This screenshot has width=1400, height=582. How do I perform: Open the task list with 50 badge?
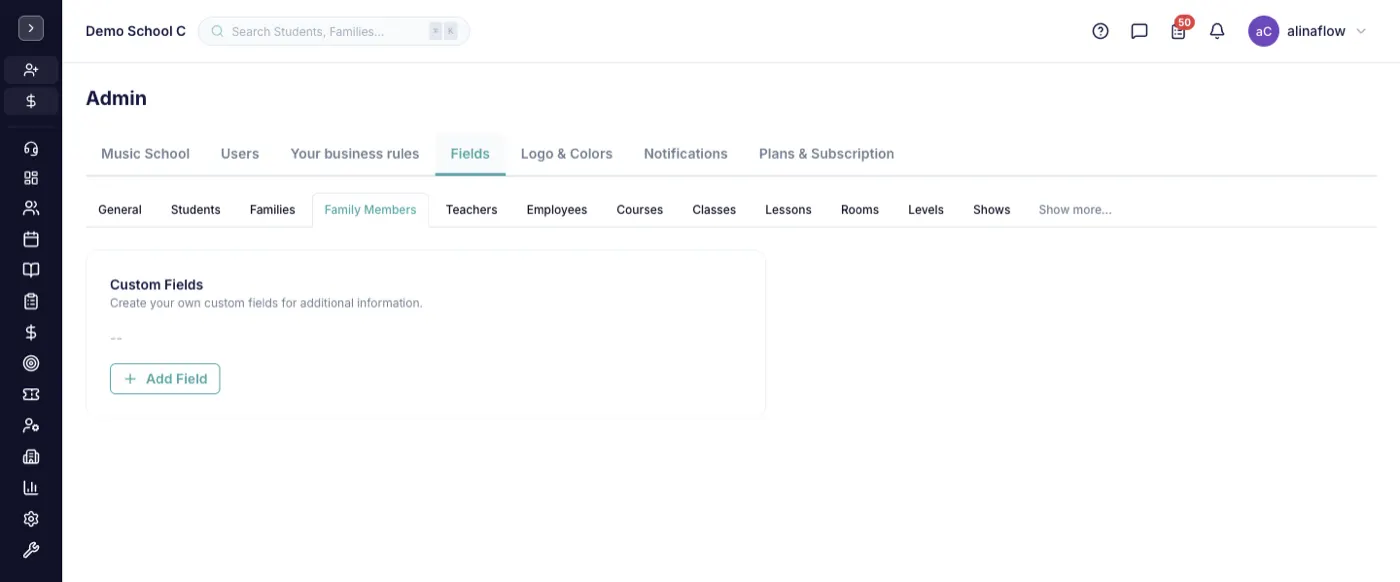(x=1179, y=29)
